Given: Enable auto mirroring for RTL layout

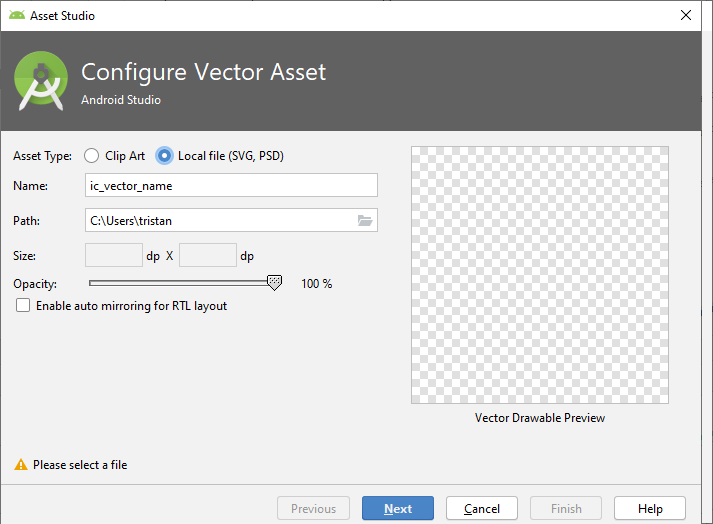Looking at the screenshot, I should [23, 306].
